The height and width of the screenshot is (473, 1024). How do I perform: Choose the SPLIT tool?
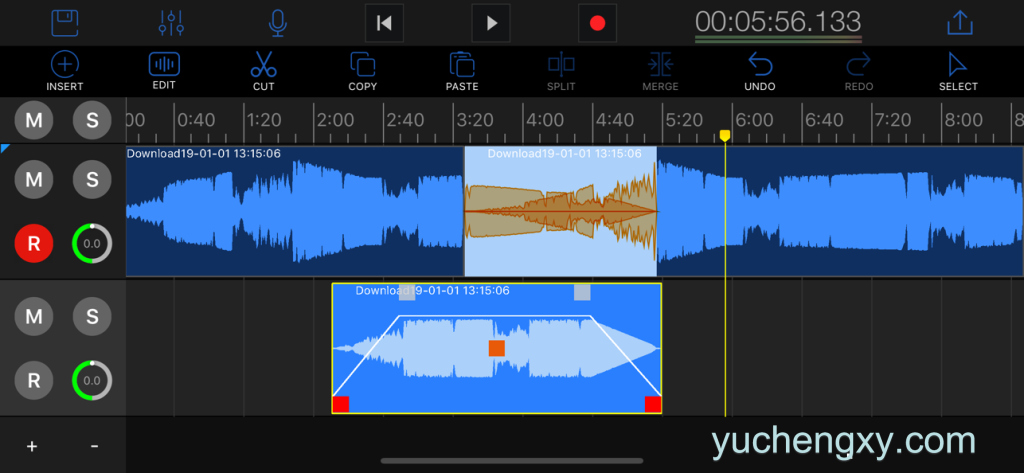click(x=562, y=71)
